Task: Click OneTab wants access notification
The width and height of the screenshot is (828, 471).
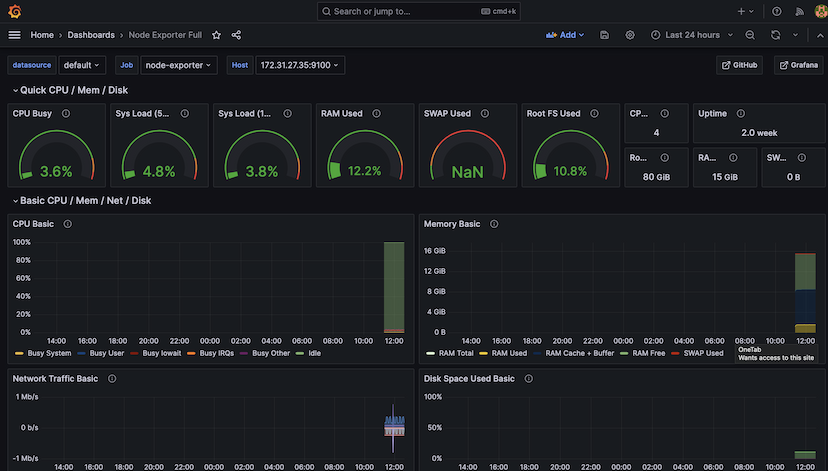Action: (775, 354)
